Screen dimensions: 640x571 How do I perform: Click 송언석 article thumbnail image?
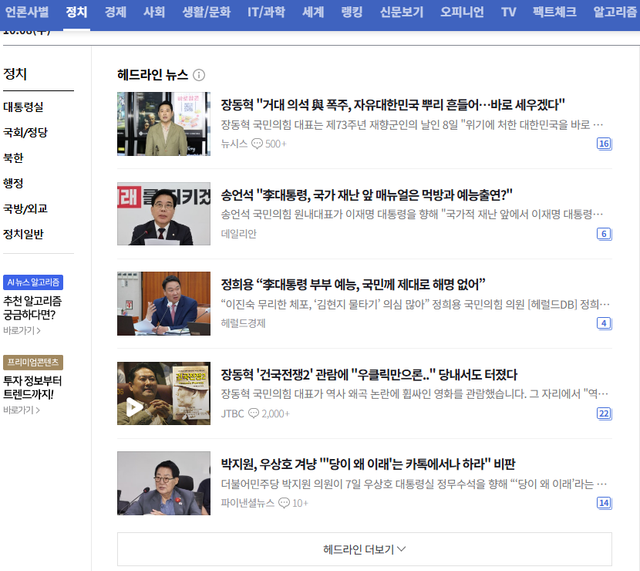(x=164, y=214)
